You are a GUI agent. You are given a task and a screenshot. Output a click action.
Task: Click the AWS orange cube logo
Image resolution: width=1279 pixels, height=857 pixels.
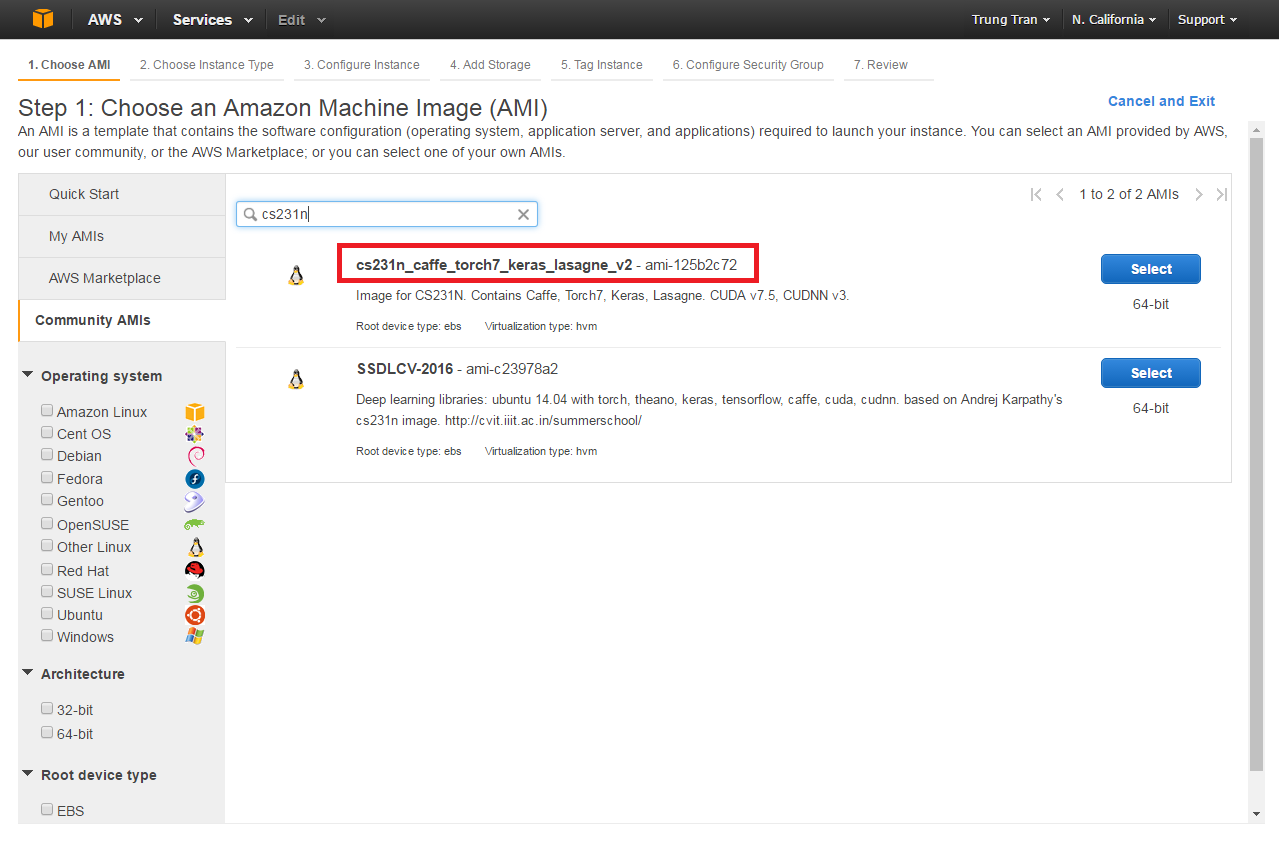[43, 19]
